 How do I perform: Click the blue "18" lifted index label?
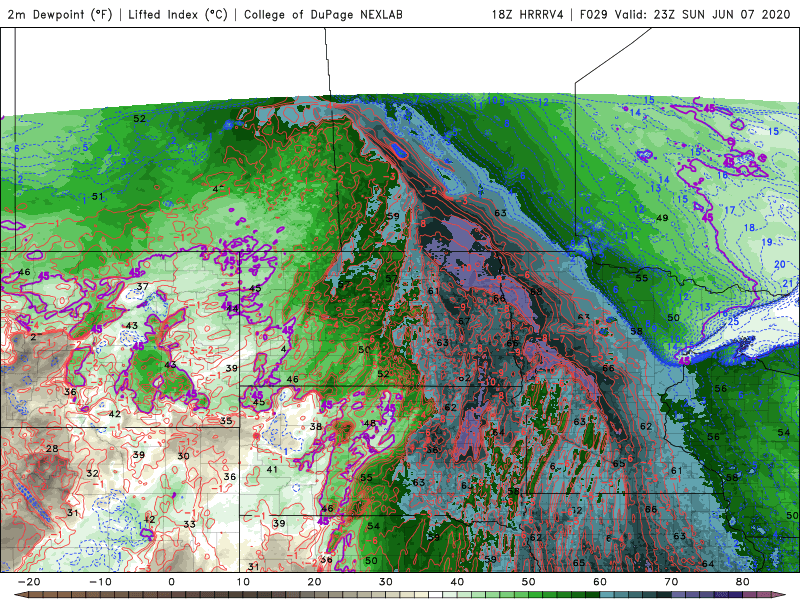[749, 228]
